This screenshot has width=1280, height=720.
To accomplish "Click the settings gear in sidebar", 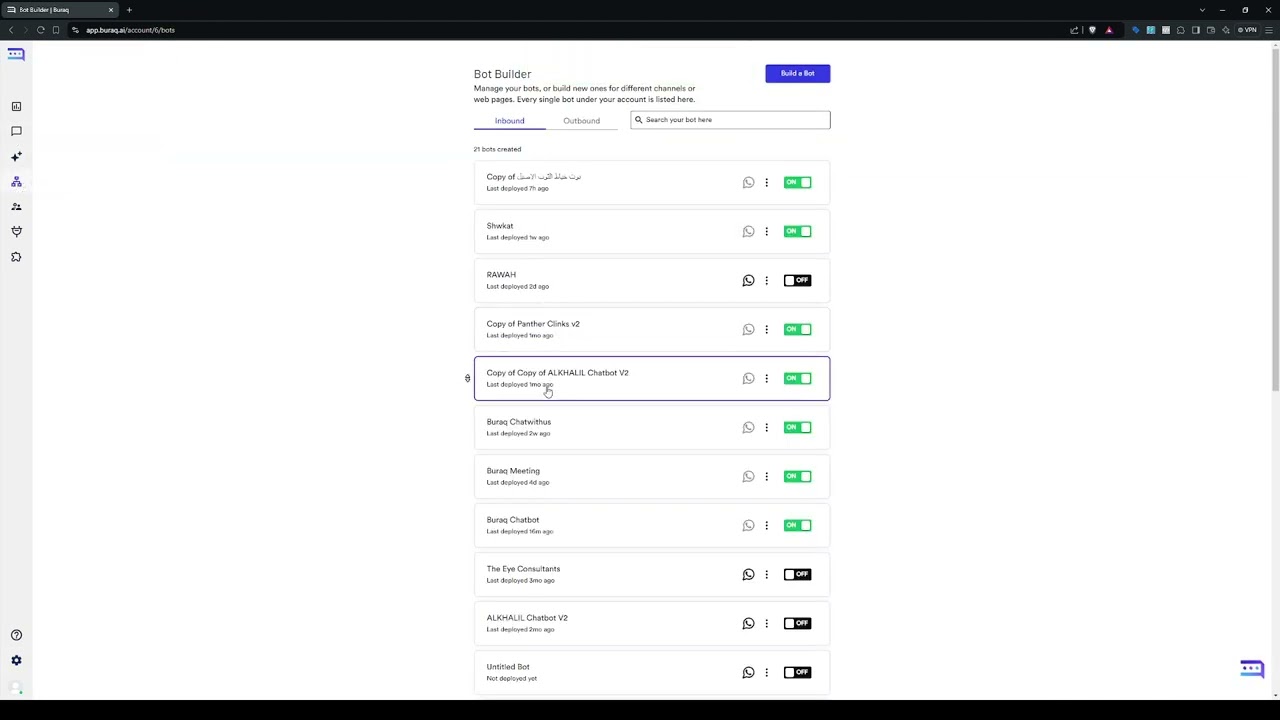I will [x=16, y=660].
